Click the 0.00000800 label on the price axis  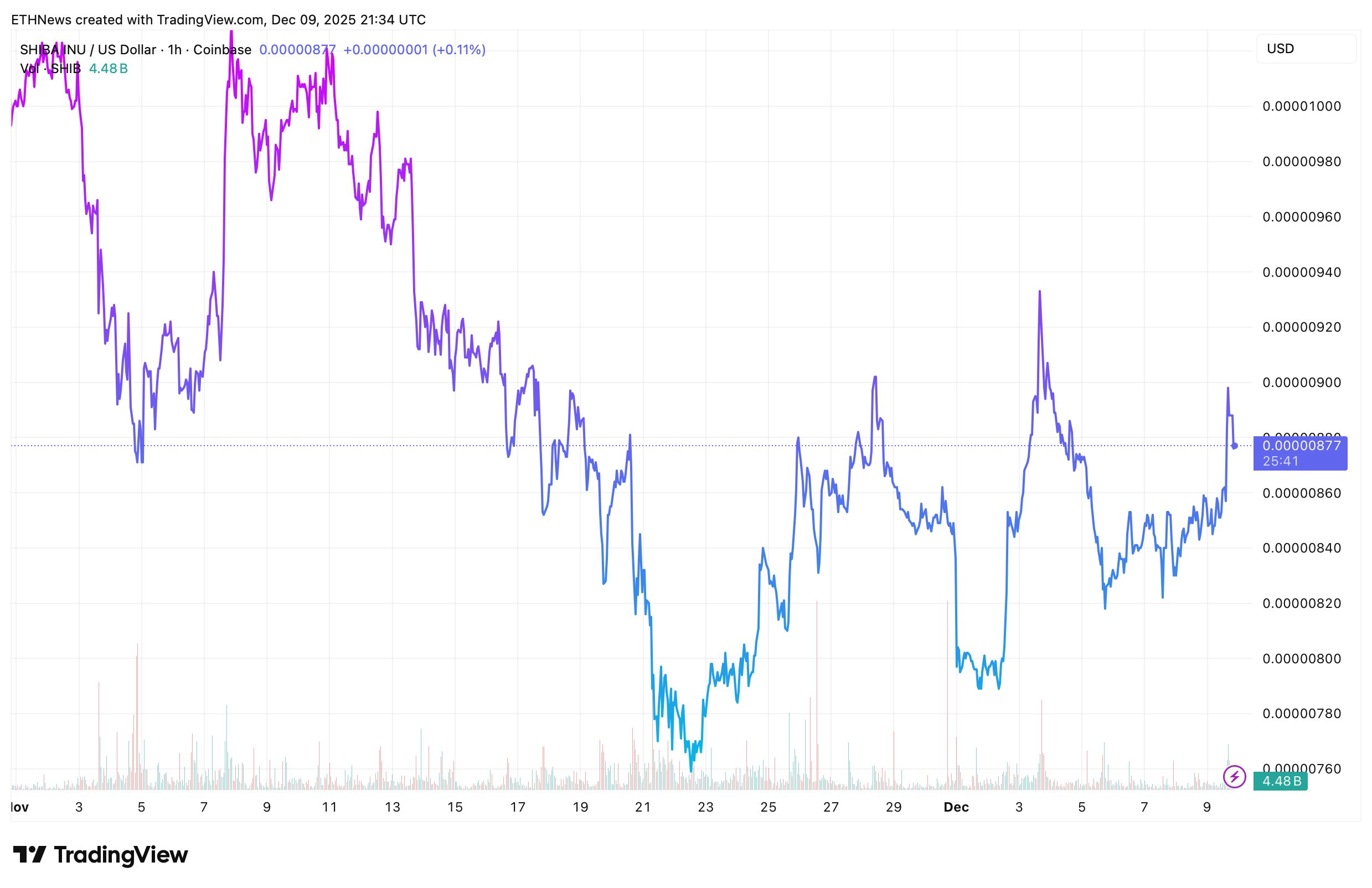click(x=1301, y=658)
